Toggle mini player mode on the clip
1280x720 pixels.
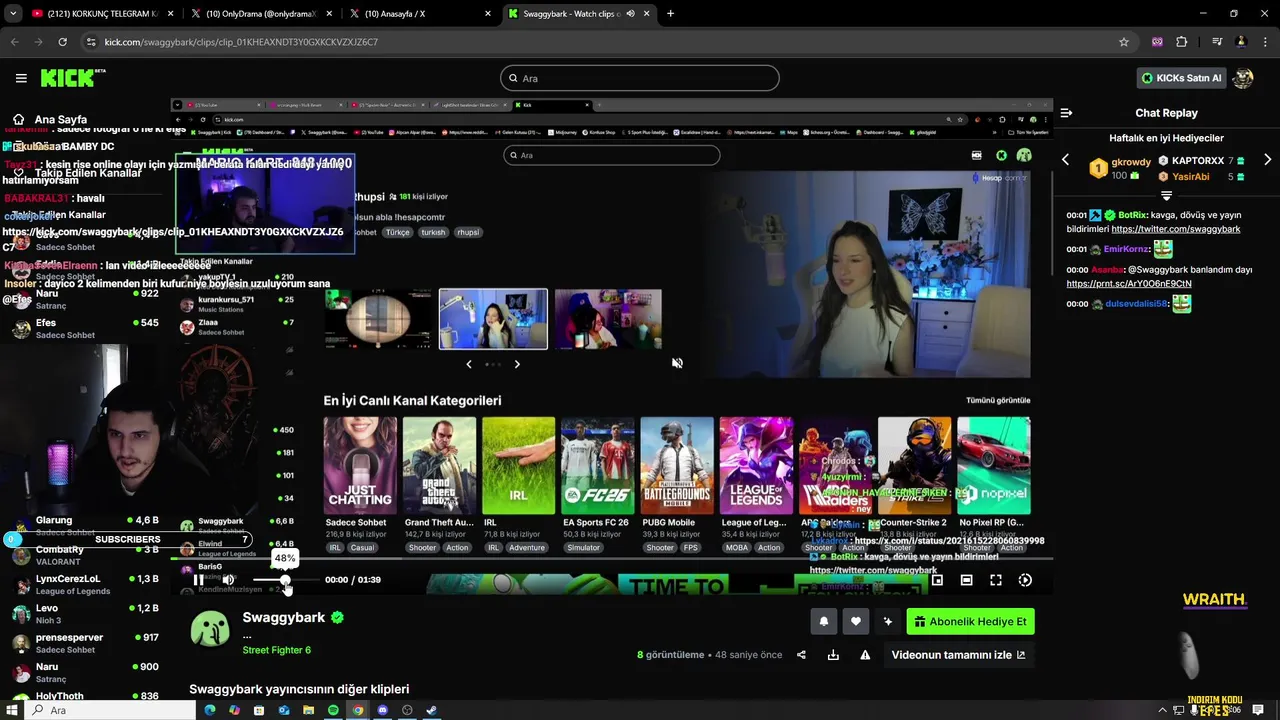coord(937,580)
